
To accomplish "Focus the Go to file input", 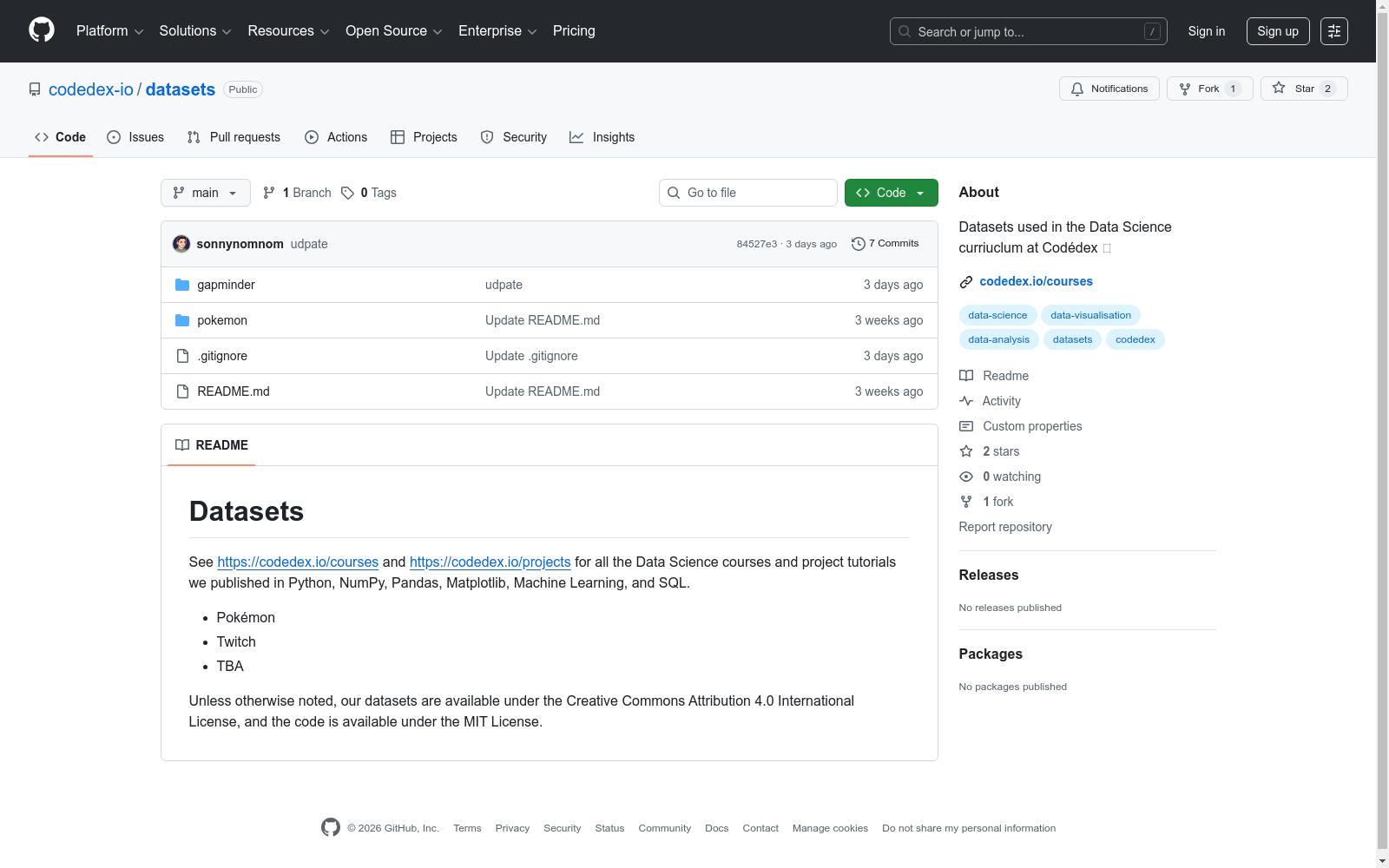I will click(748, 193).
